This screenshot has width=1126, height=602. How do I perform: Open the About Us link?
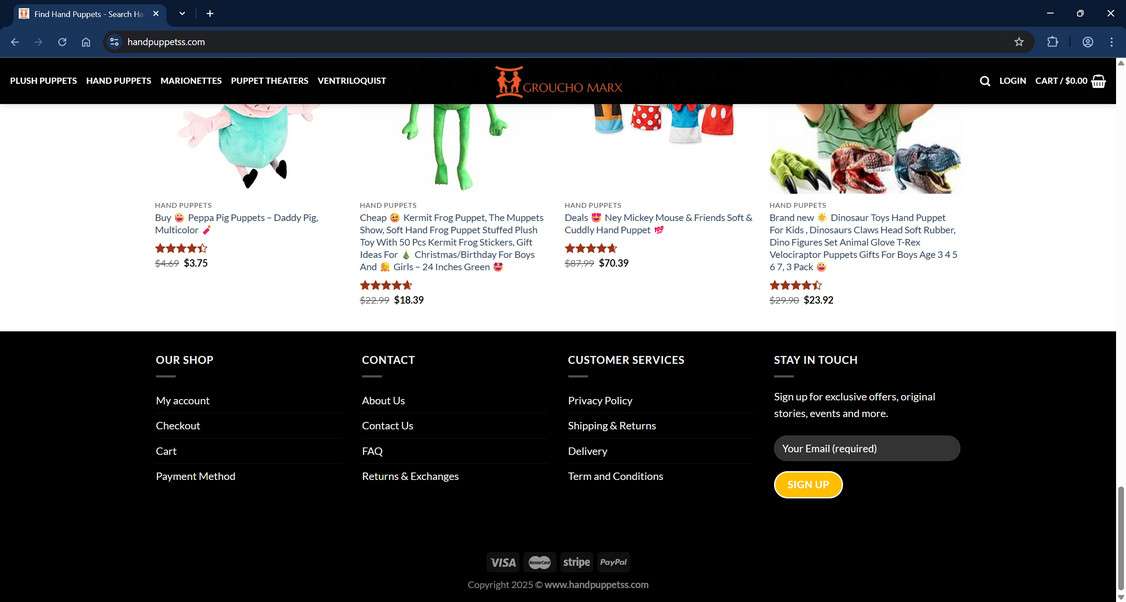pos(383,401)
